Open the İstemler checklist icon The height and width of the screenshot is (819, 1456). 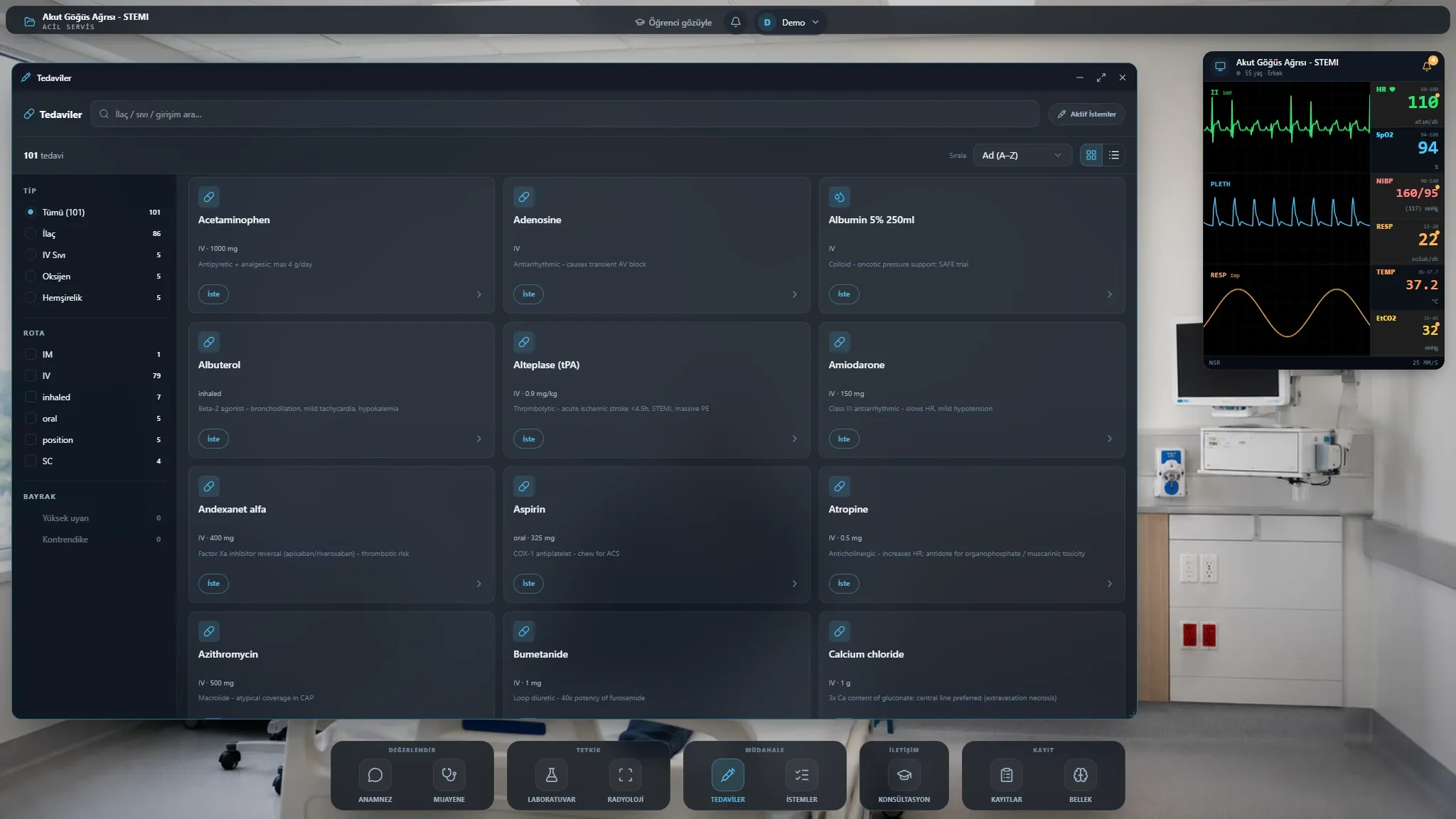(802, 775)
